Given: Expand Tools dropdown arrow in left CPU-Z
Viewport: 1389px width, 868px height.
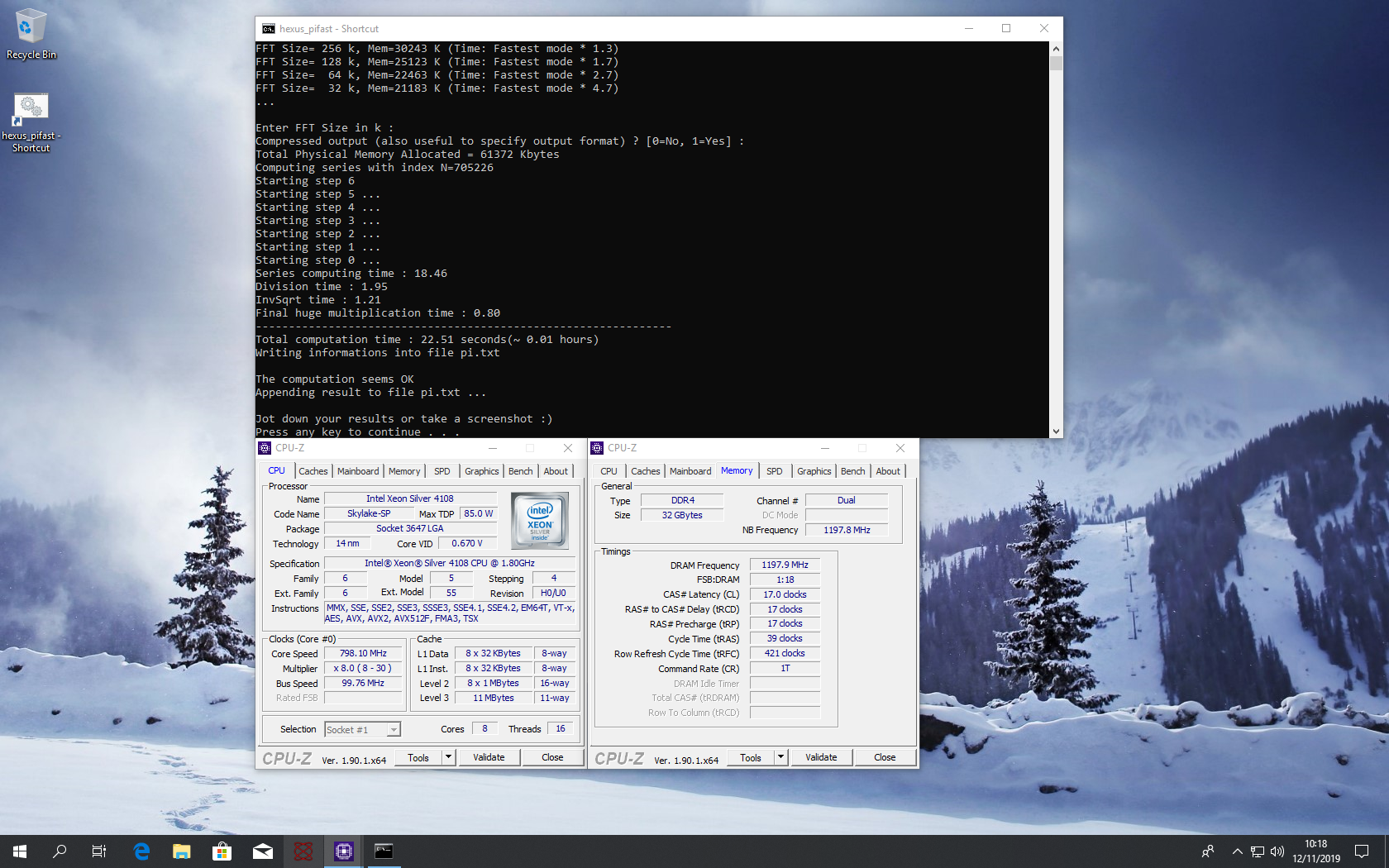Looking at the screenshot, I should pos(448,757).
